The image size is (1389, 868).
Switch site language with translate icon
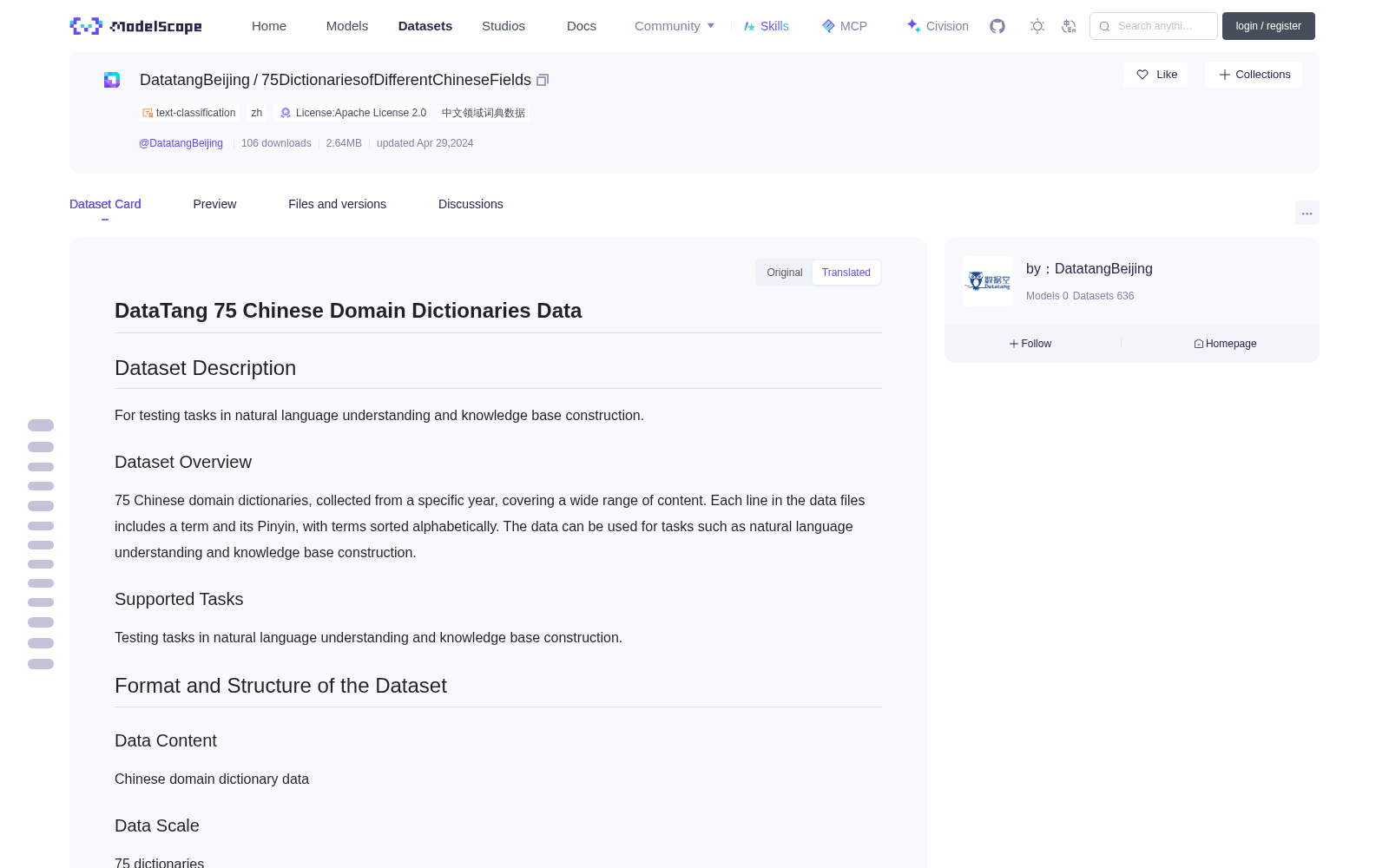(1069, 26)
